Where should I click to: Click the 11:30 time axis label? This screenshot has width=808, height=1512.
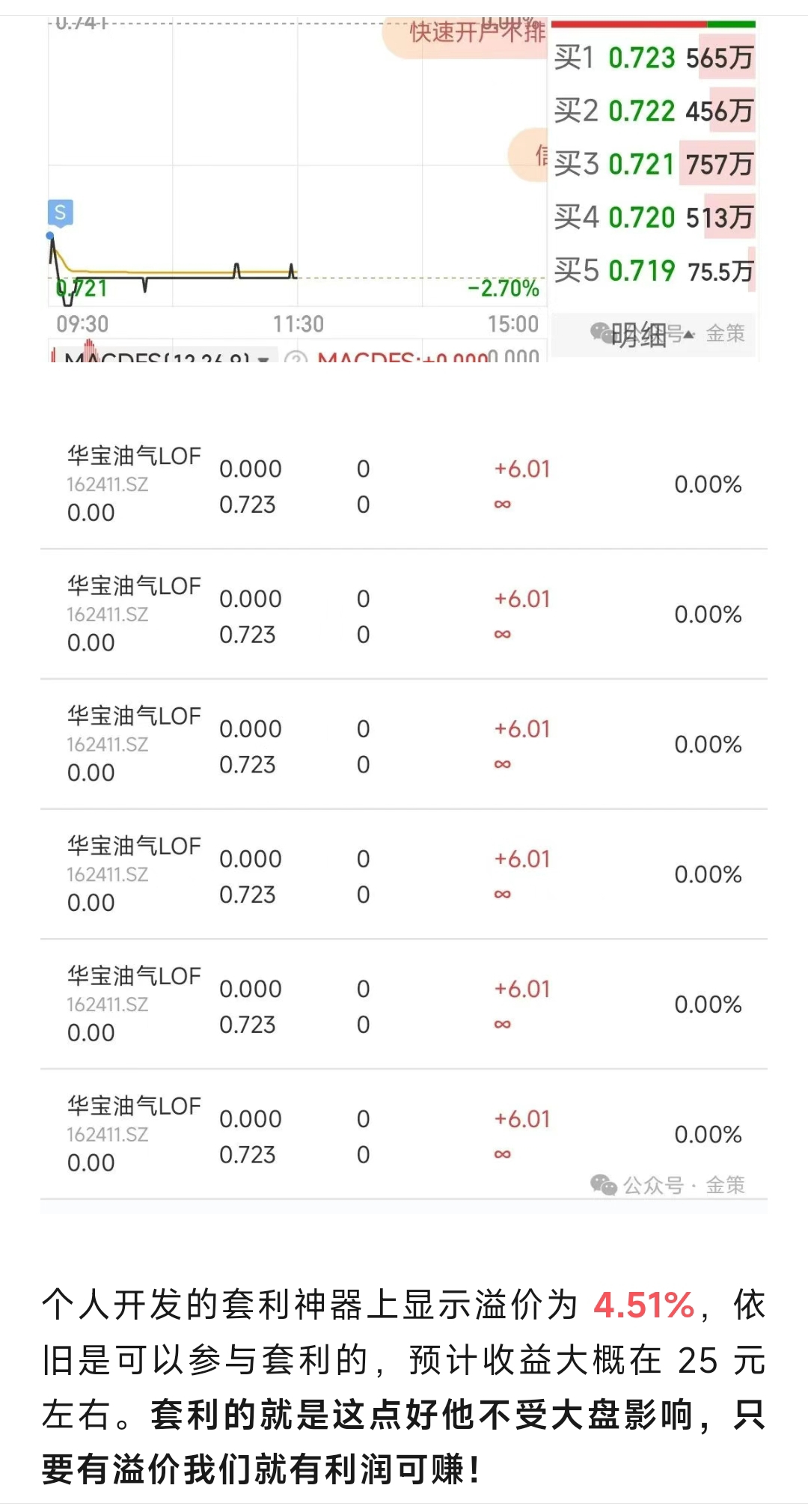(298, 324)
